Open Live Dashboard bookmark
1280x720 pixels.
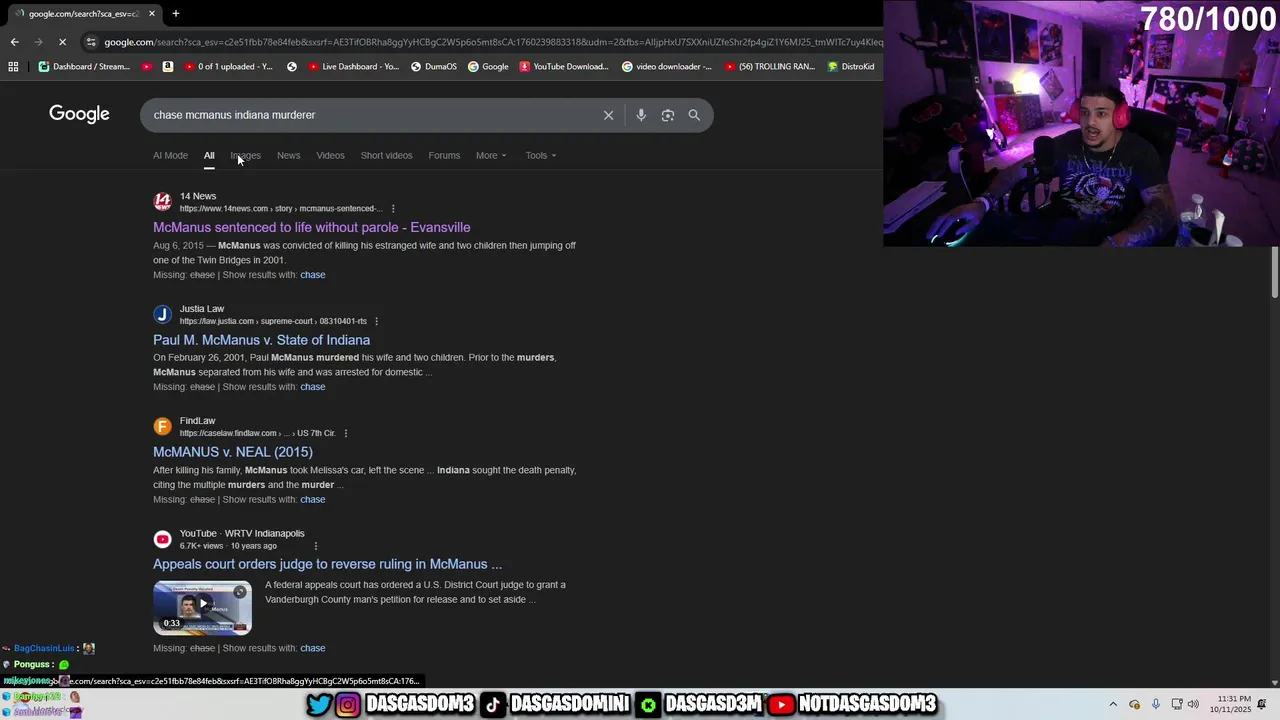[354, 67]
